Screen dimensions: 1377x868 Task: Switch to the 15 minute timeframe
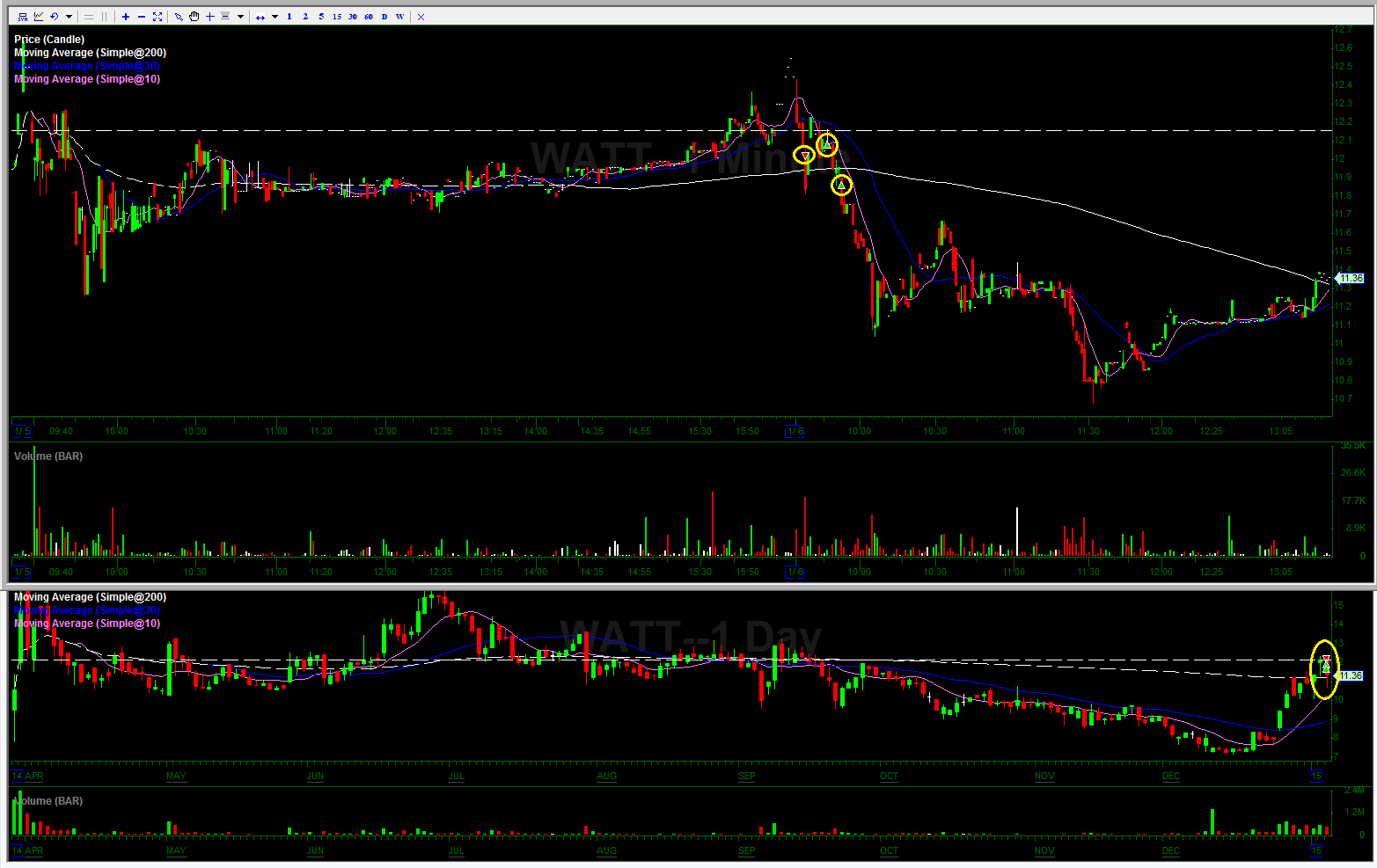[x=337, y=17]
